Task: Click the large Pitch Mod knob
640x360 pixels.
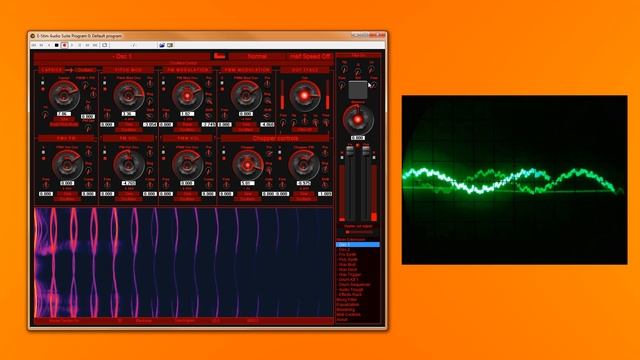Action: 129,96
